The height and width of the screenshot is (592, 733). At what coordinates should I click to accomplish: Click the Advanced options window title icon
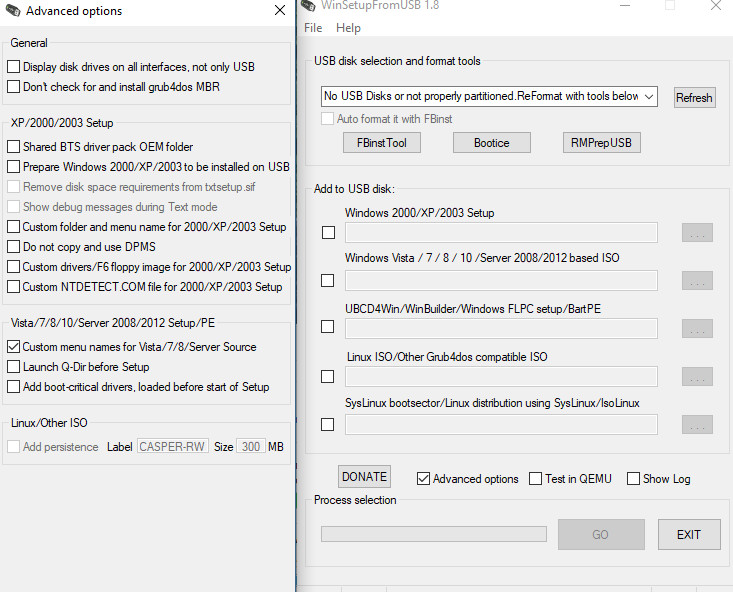[x=12, y=10]
